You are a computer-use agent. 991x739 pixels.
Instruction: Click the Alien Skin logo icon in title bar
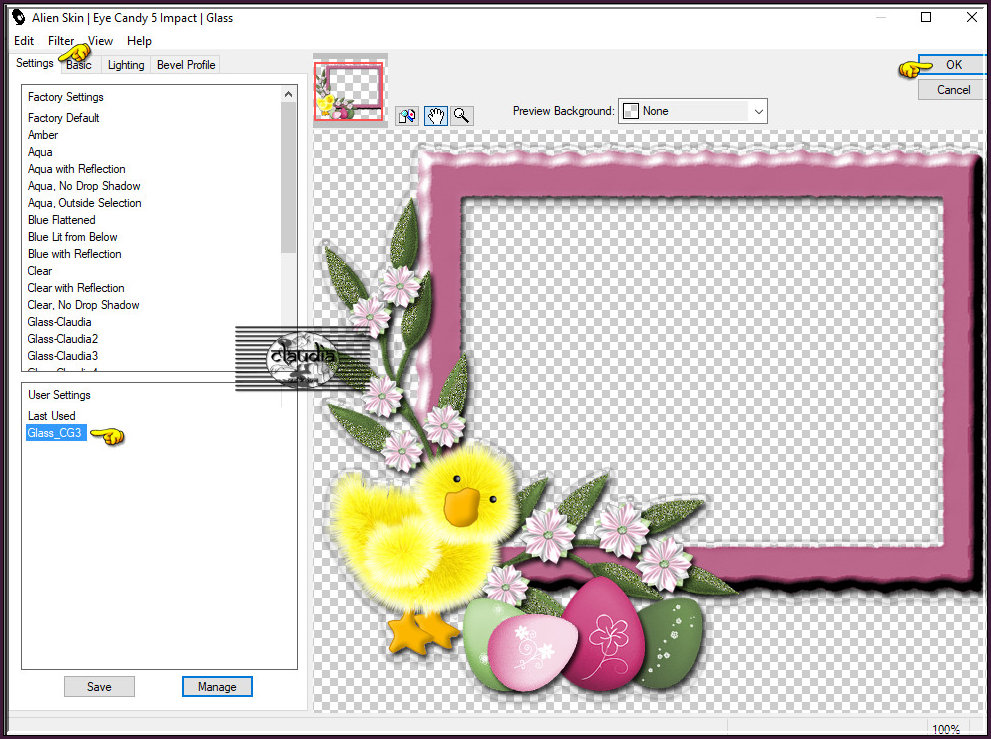[18, 17]
